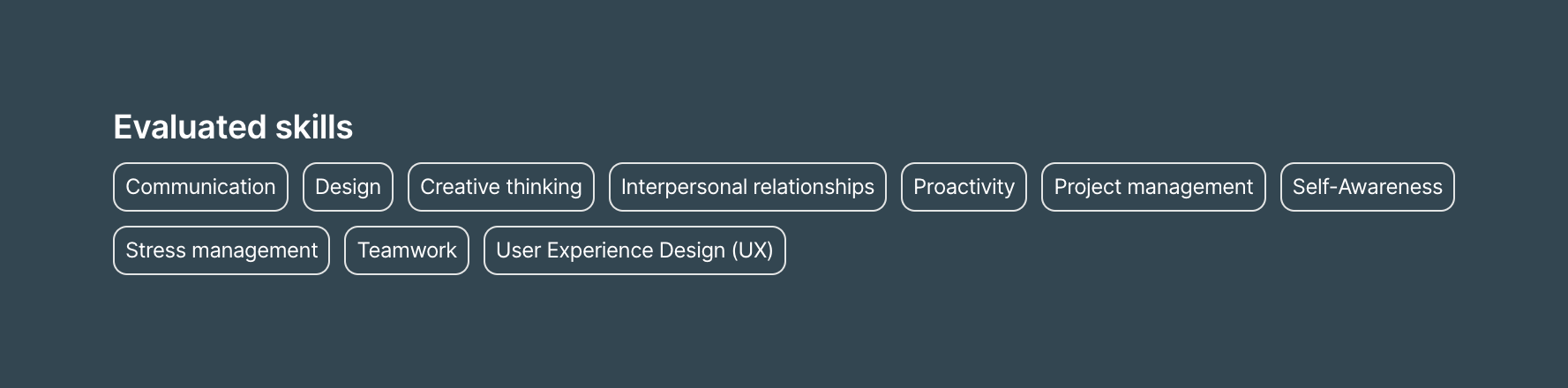Select the Proactivity skill chip
The image size is (1568, 388).
point(964,187)
